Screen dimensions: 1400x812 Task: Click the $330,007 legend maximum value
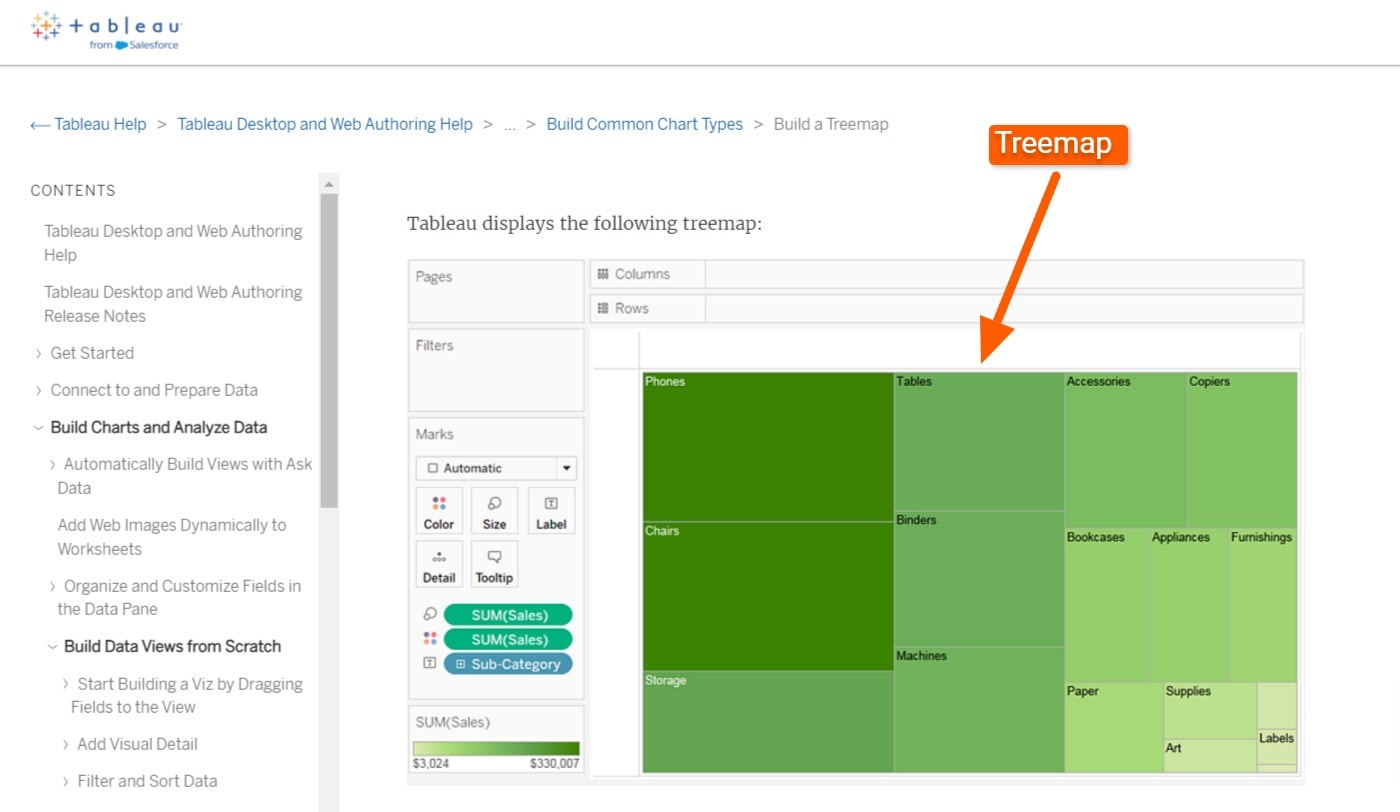(x=554, y=763)
